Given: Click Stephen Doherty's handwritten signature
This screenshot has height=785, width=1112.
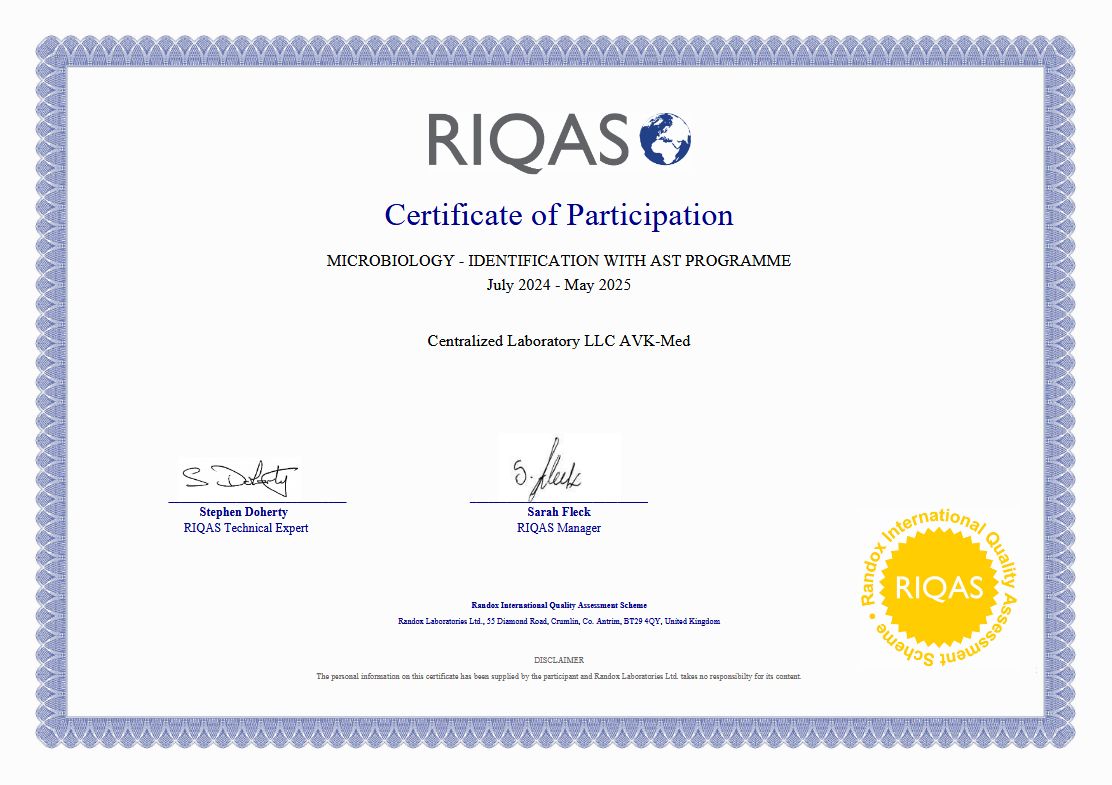Looking at the screenshot, I should point(239,479).
